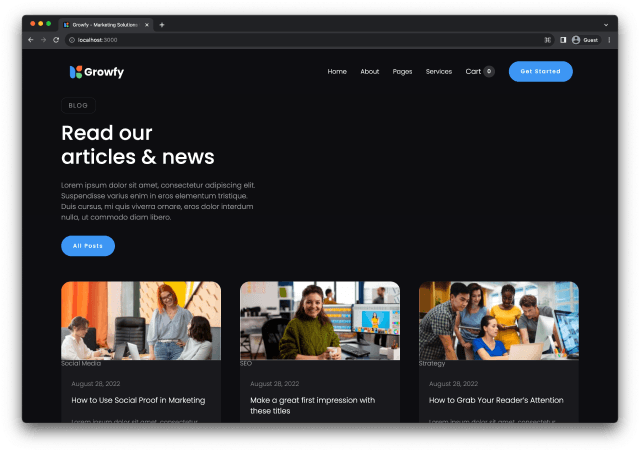Click the Growfy logo icon
The image size is (640, 452).
75,72
